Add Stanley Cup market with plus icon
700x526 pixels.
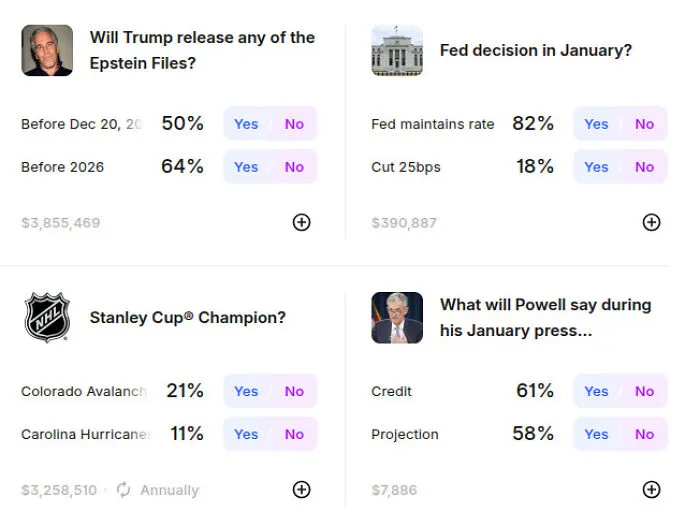[x=301, y=489]
